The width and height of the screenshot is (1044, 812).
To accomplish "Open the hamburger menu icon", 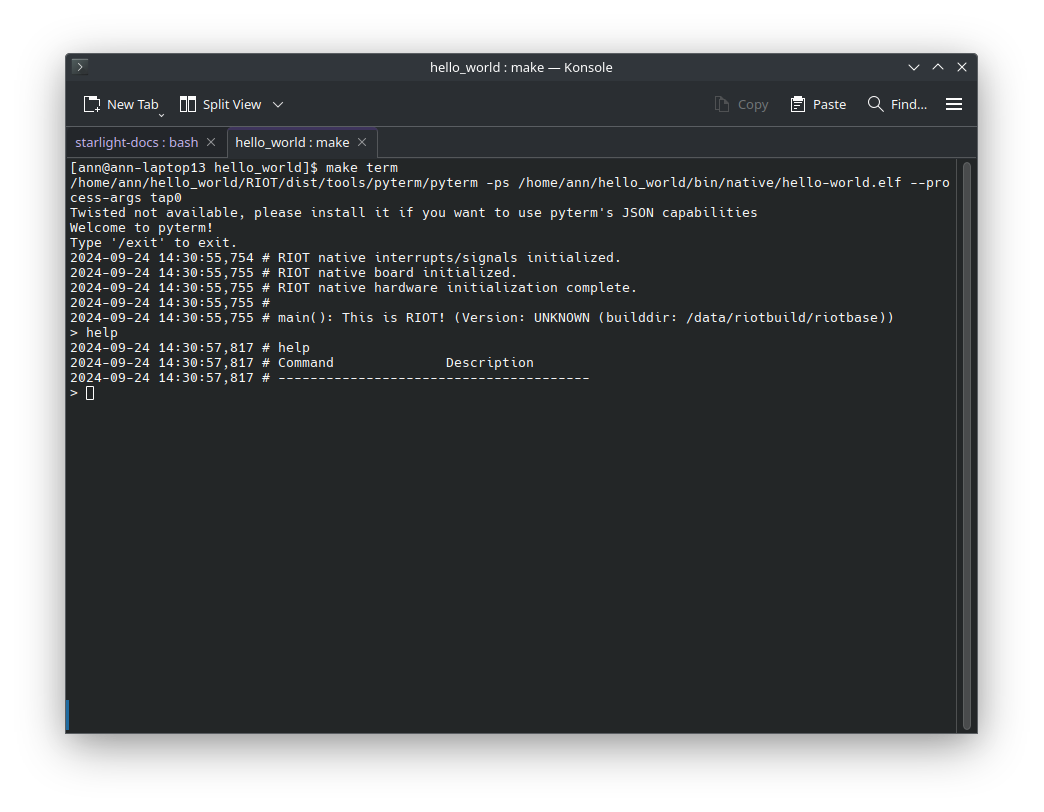I will tap(954, 103).
